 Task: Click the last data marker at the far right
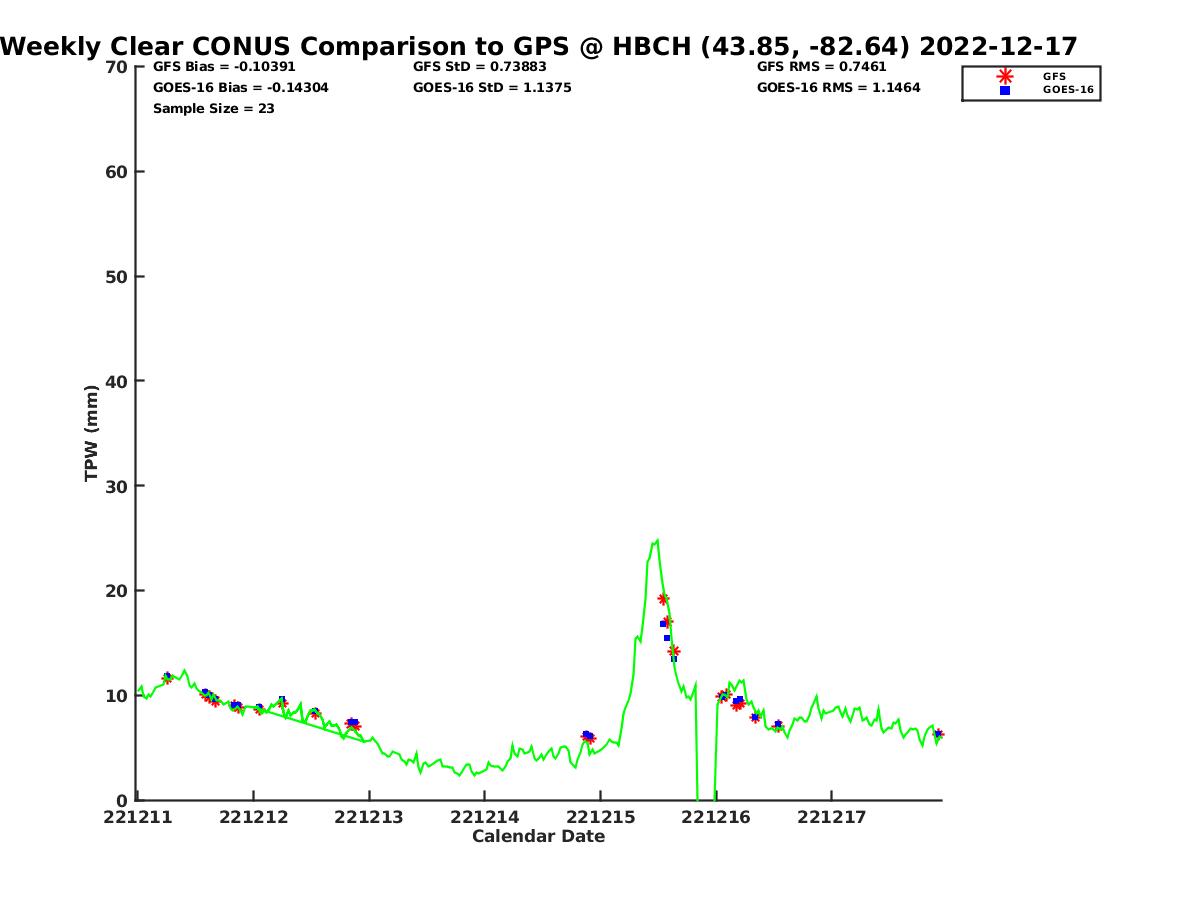[x=938, y=734]
